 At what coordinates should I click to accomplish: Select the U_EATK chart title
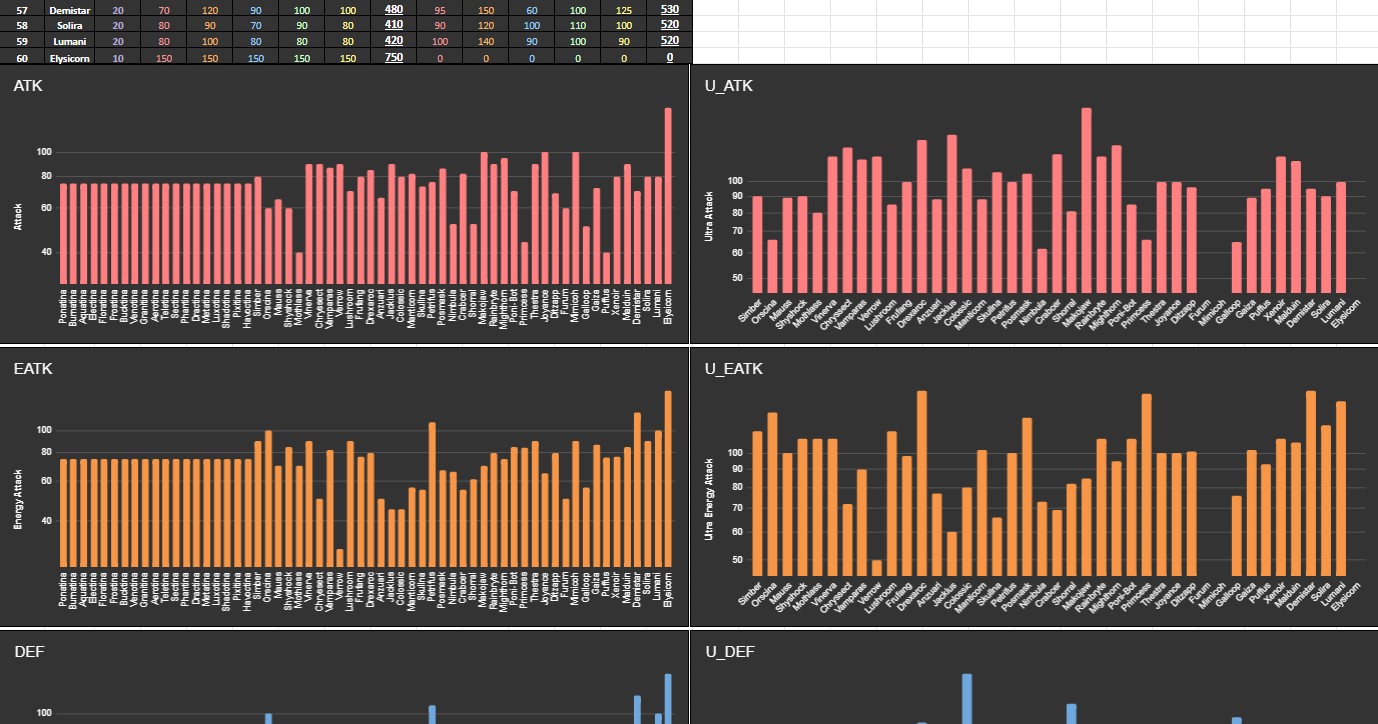coord(734,369)
